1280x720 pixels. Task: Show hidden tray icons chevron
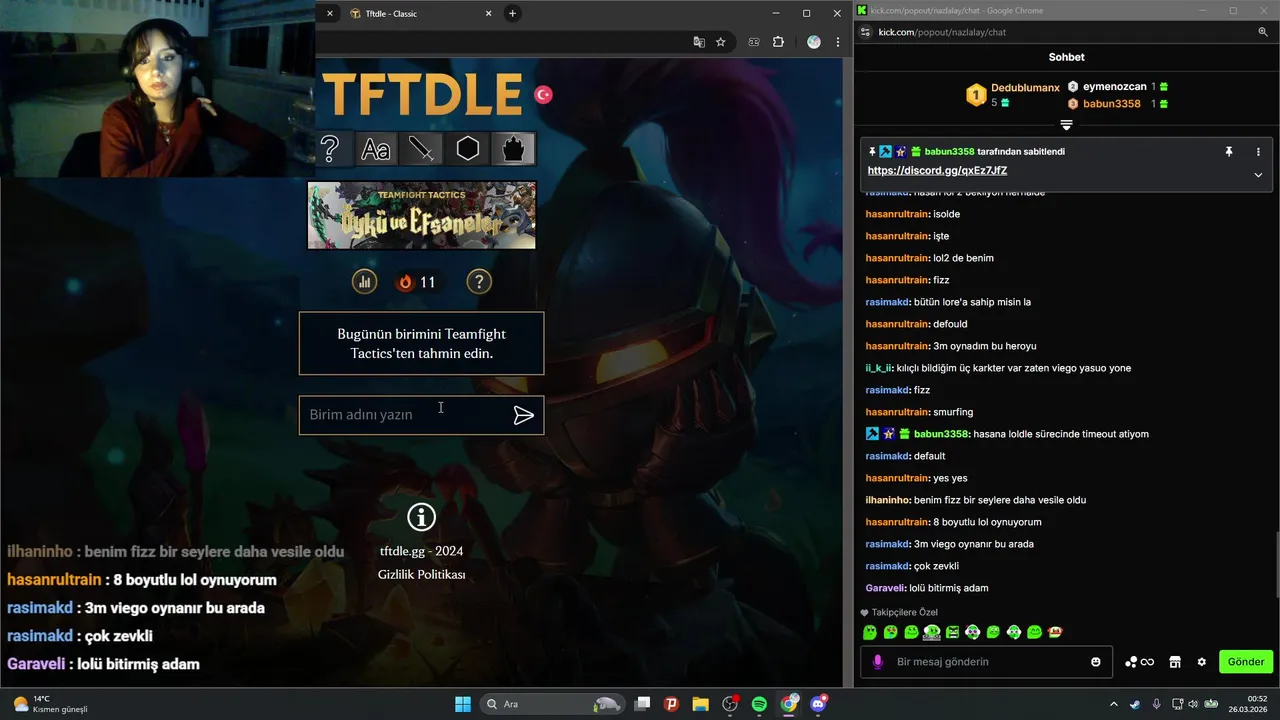click(1114, 704)
